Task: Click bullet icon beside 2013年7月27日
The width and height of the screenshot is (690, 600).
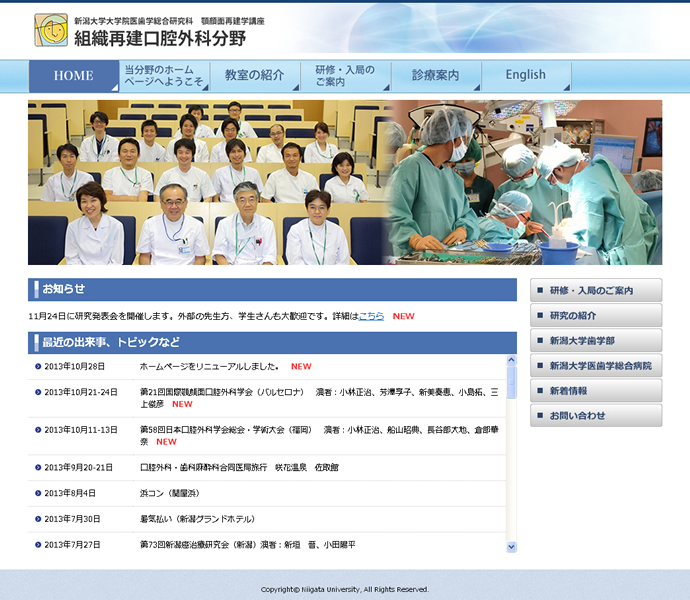Action: 38,545
